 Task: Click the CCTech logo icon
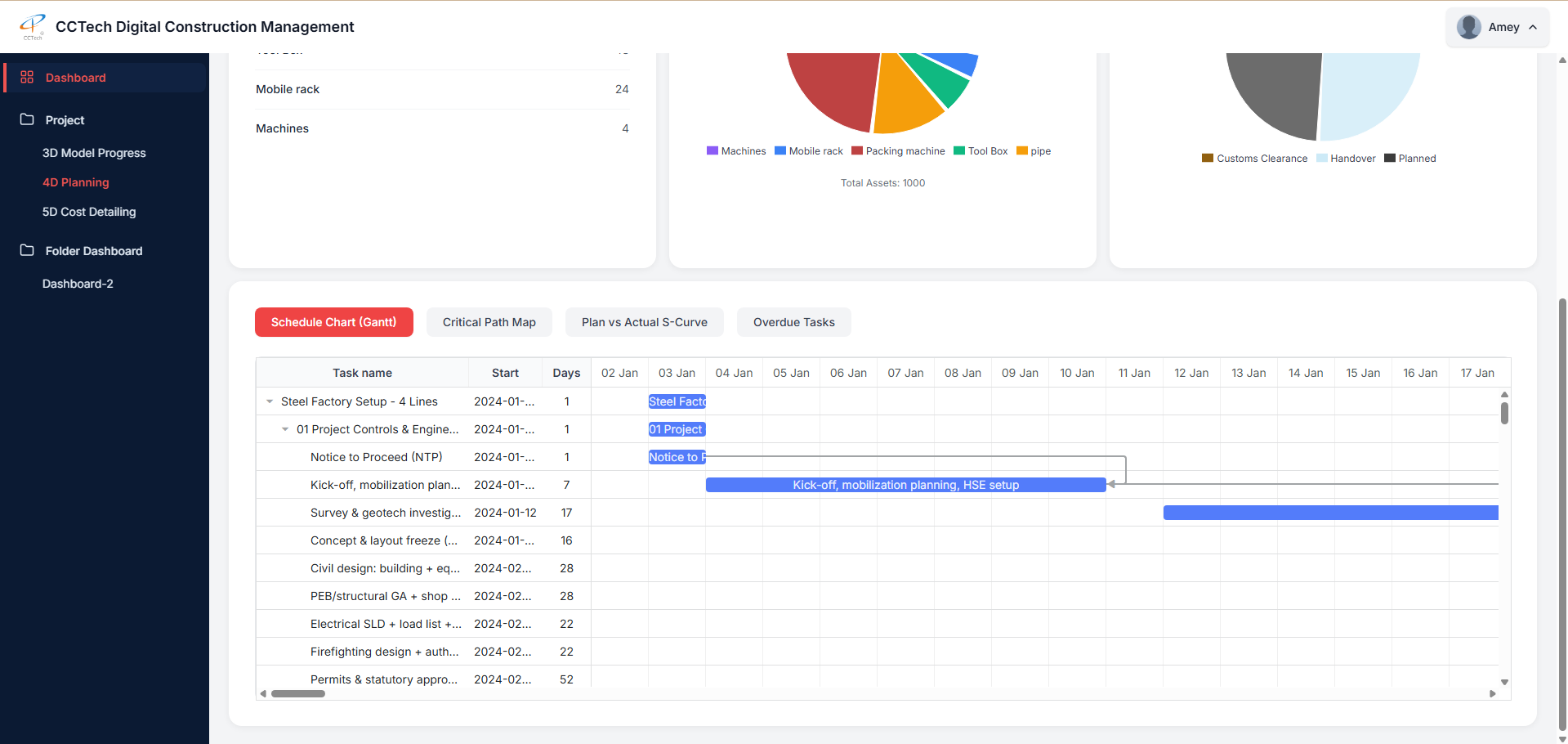[33, 26]
